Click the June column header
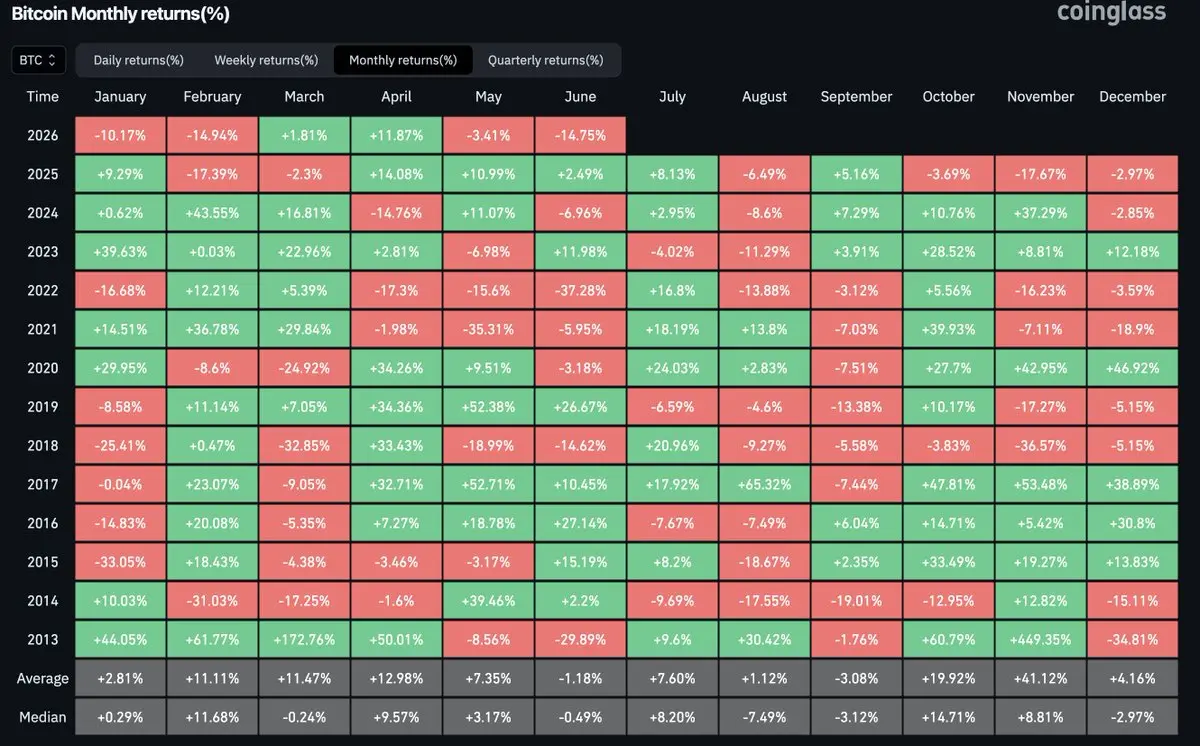The height and width of the screenshot is (746, 1200). click(x=580, y=97)
